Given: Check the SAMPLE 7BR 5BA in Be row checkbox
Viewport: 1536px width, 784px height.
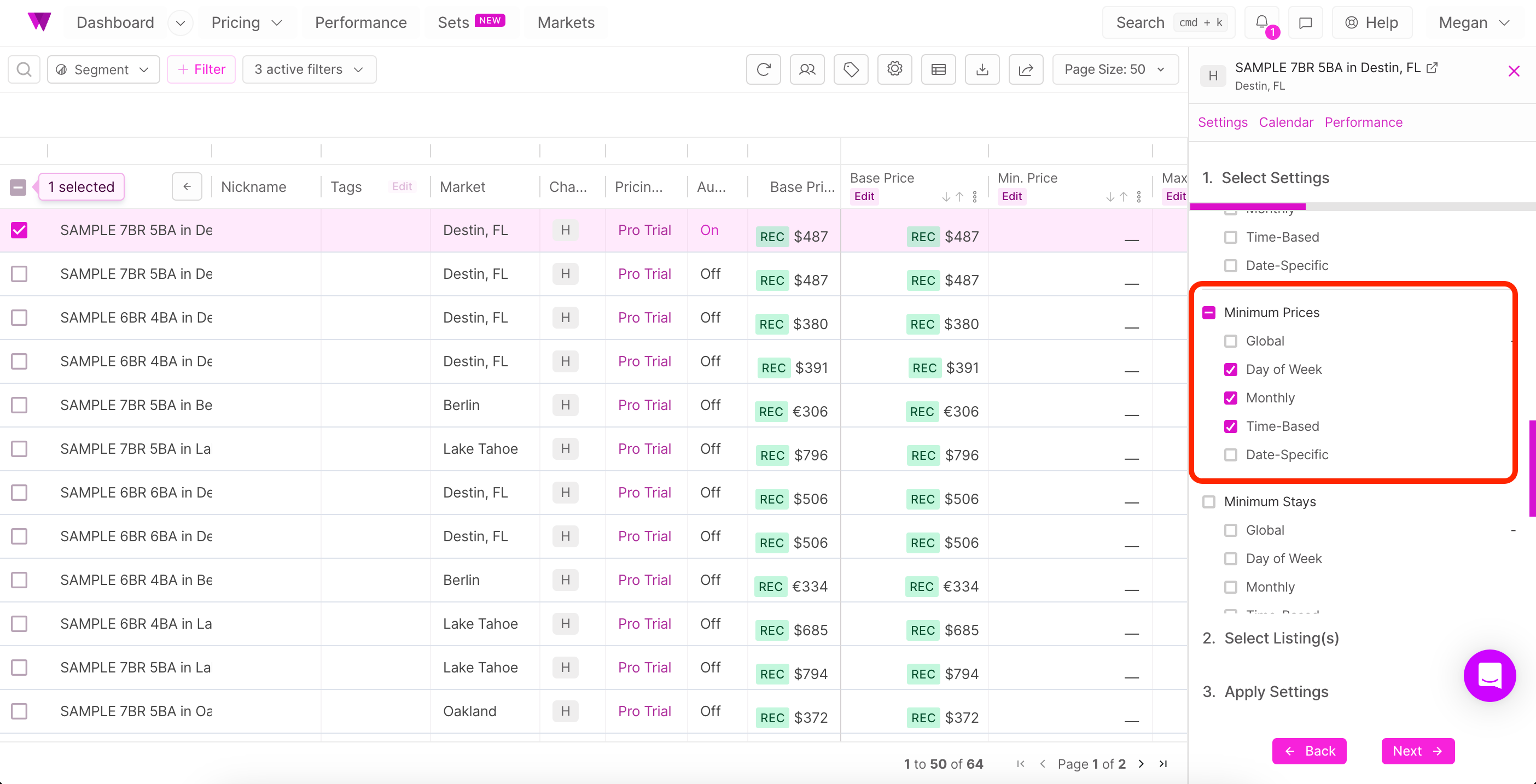Looking at the screenshot, I should click(19, 405).
